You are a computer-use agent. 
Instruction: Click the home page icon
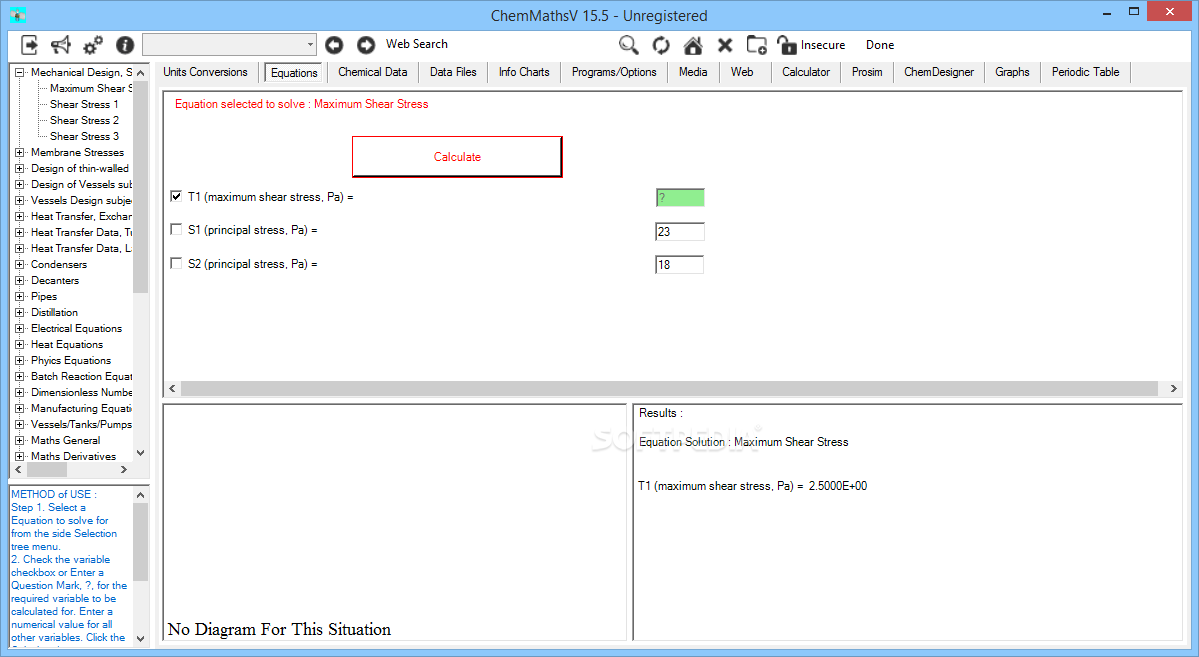tap(693, 46)
